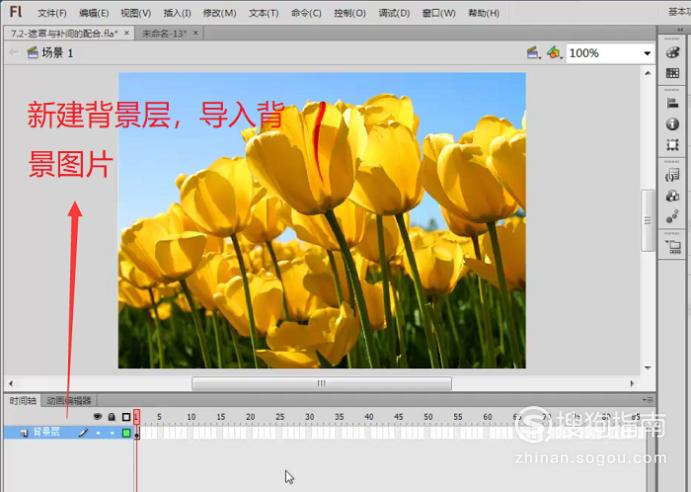The image size is (691, 492).
Task: Click the back arrow beside 场景 1
Action: (x=14, y=52)
